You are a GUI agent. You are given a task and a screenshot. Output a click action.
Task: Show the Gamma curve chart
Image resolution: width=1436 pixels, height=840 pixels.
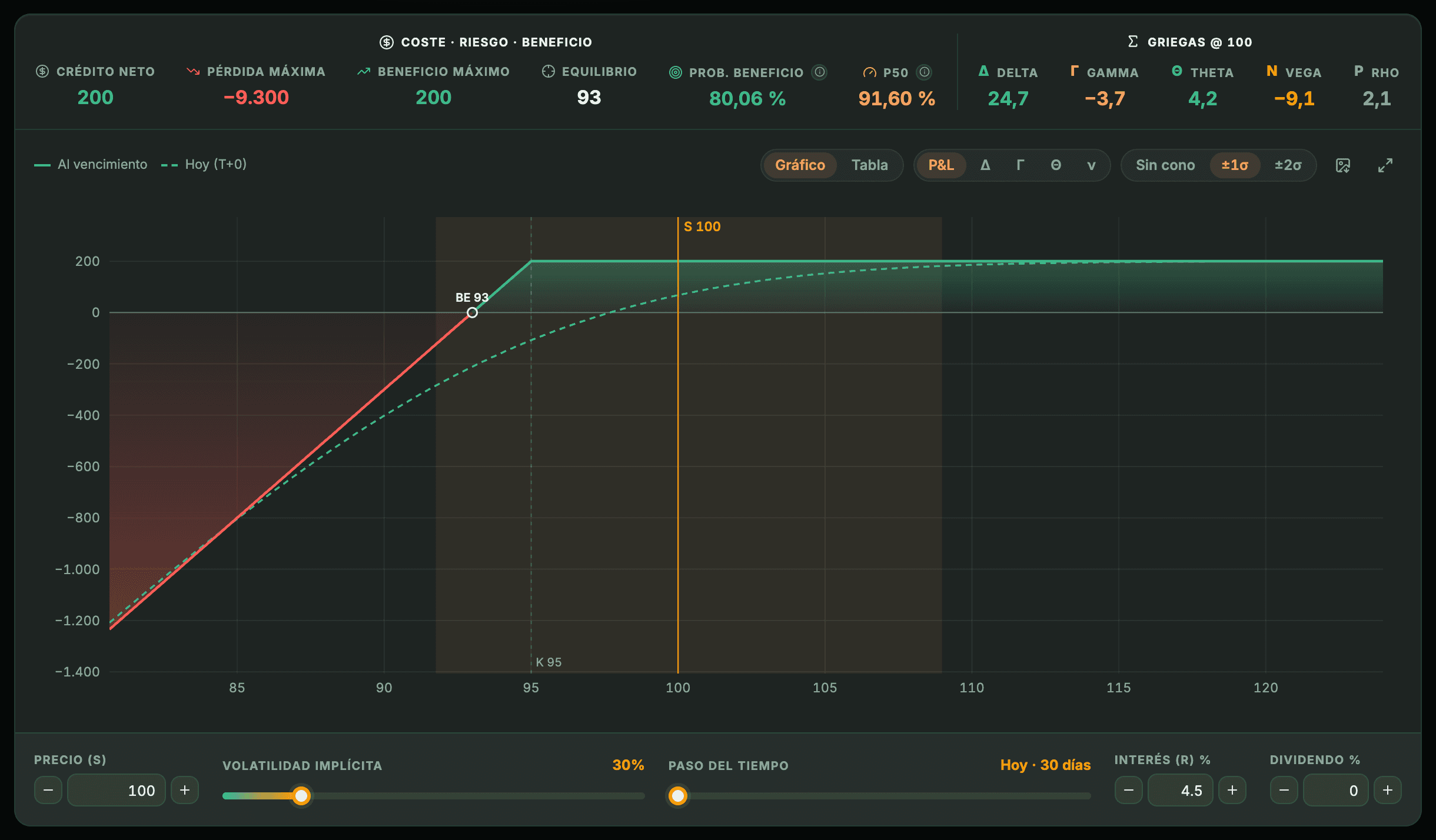[1021, 165]
